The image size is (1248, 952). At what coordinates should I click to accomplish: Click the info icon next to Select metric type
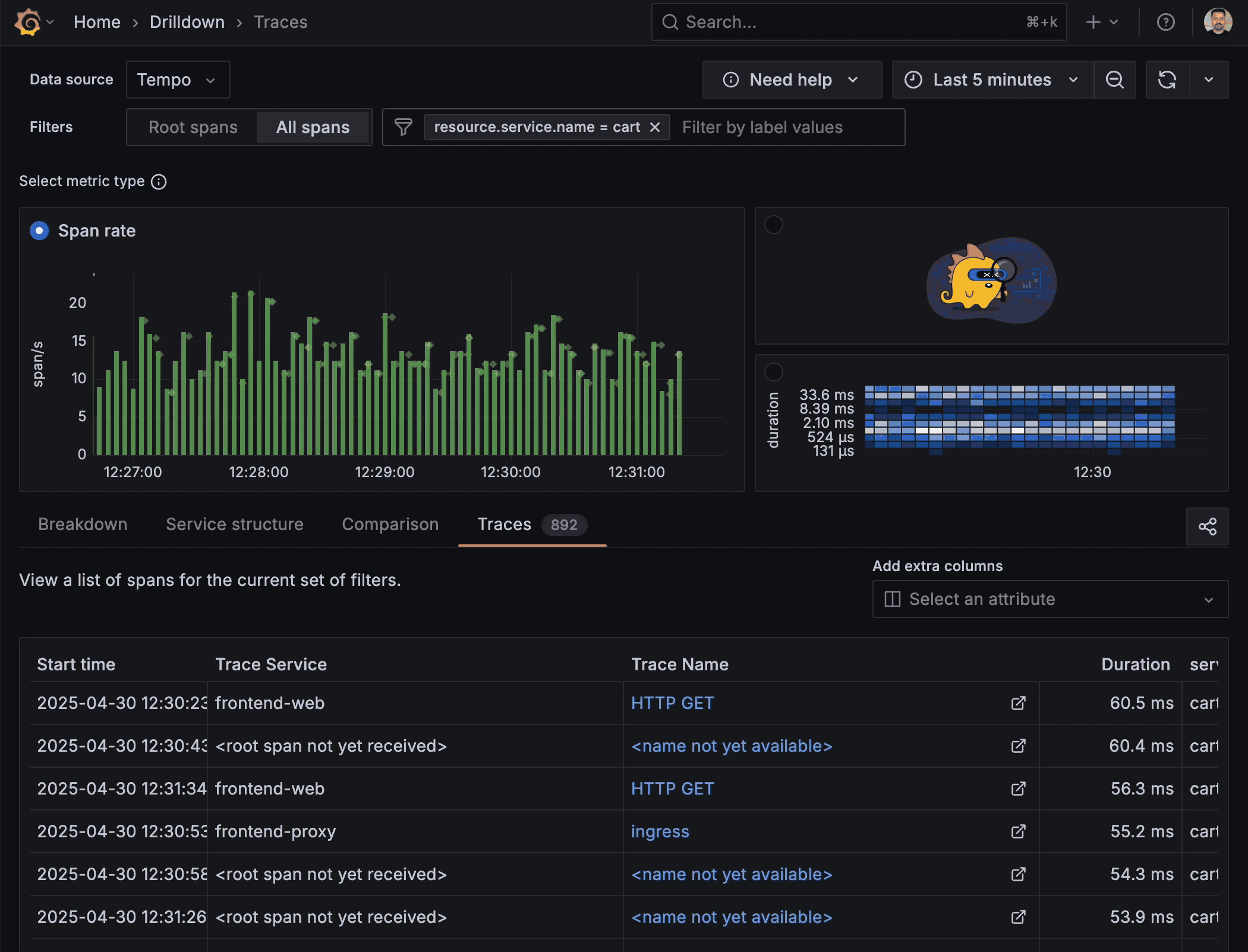[159, 182]
